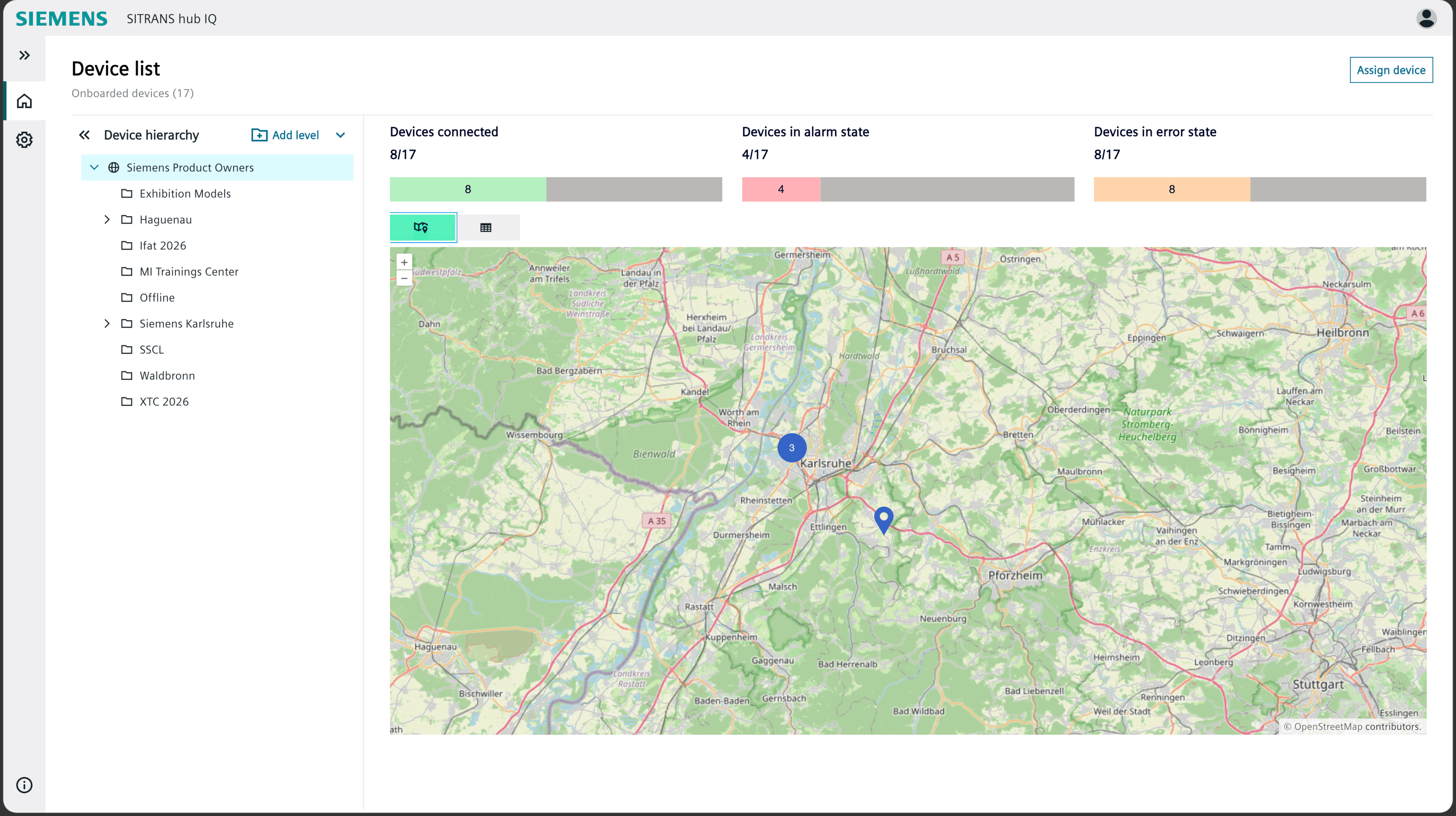This screenshot has width=1456, height=816.
Task: Select Siemens Product Owners in hierarchy
Action: click(x=218, y=167)
